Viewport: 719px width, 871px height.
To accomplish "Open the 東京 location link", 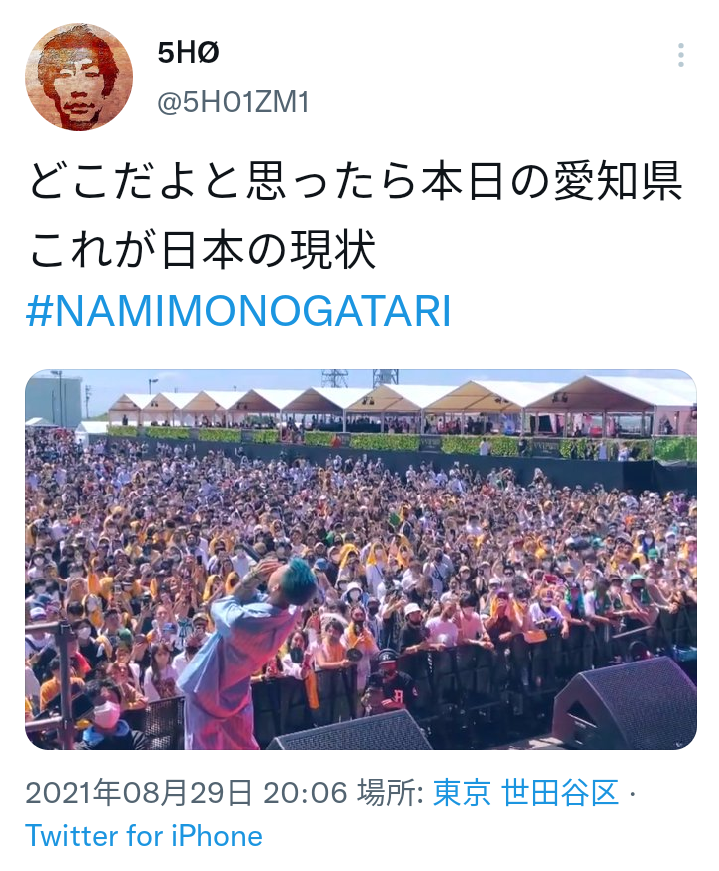I will coord(462,792).
